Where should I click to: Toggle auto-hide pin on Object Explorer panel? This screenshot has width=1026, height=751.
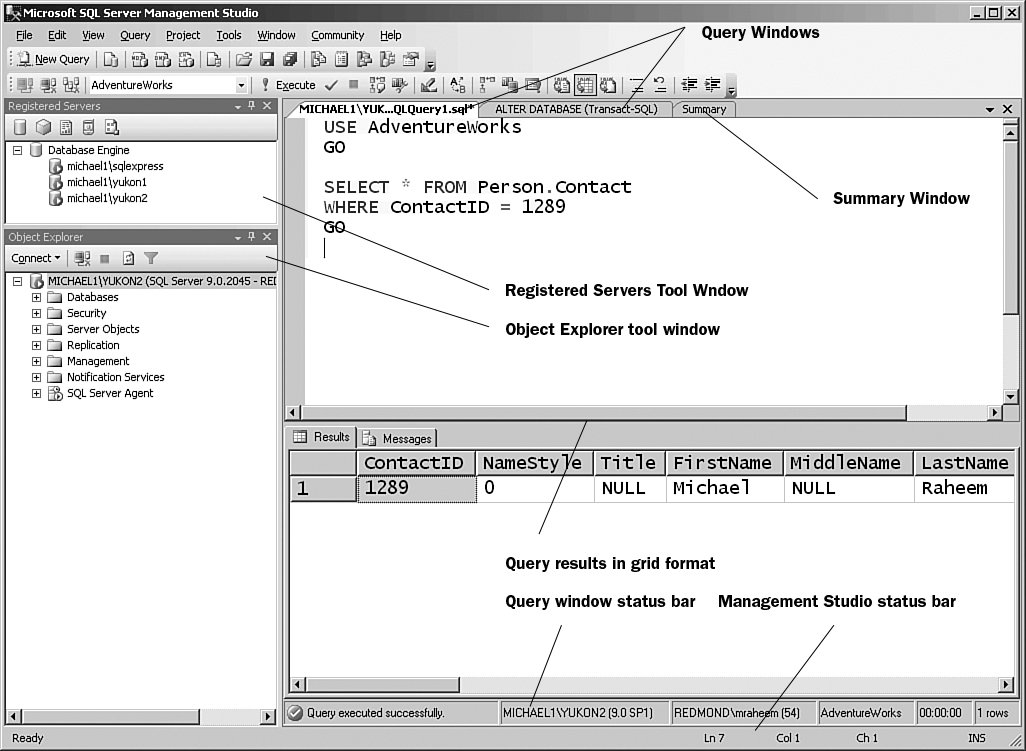(x=251, y=237)
